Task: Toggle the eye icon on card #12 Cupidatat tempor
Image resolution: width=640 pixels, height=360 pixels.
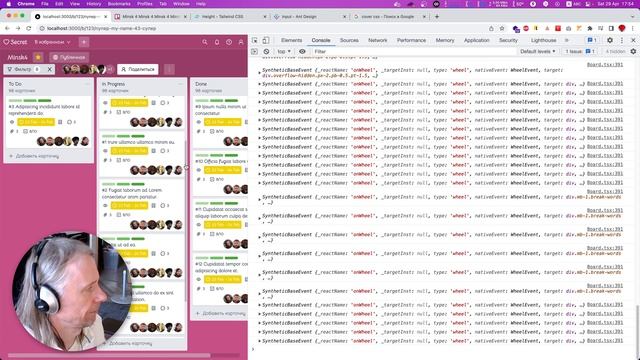Action: click(x=199, y=279)
